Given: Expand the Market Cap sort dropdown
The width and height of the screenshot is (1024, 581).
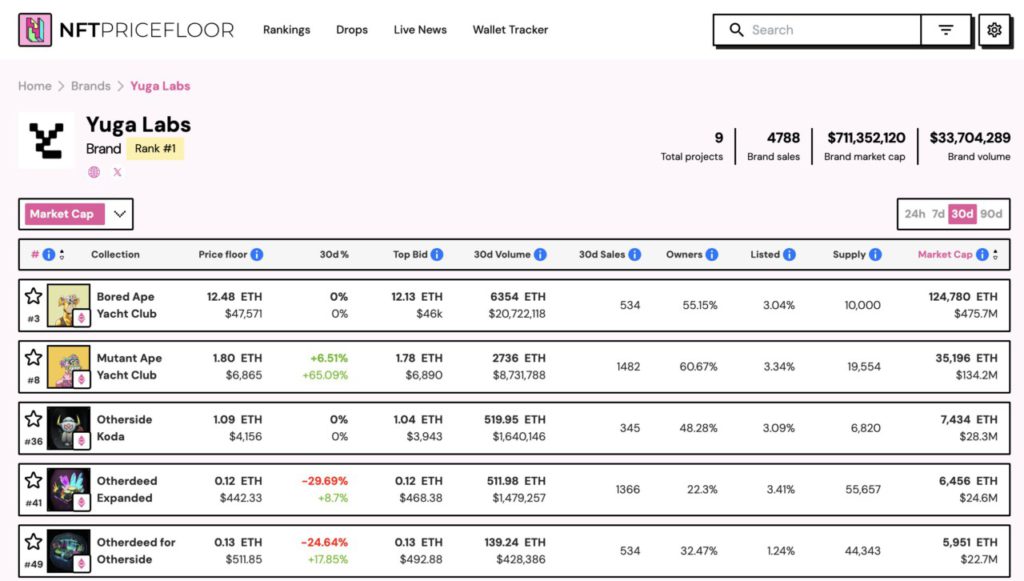Looking at the screenshot, I should (120, 214).
